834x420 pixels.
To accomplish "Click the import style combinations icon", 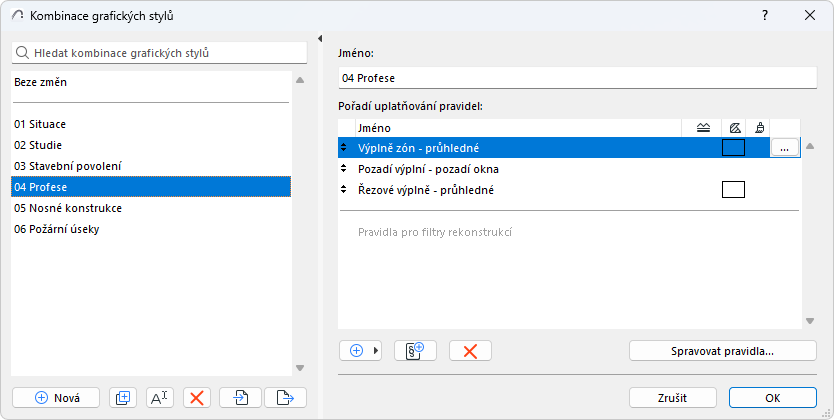I will pos(241,397).
